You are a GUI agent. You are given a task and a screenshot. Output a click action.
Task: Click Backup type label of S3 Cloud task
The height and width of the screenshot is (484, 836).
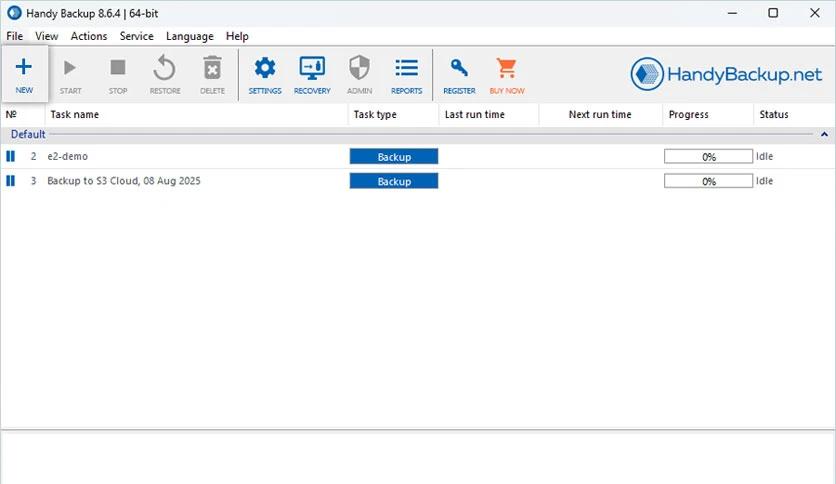(393, 181)
